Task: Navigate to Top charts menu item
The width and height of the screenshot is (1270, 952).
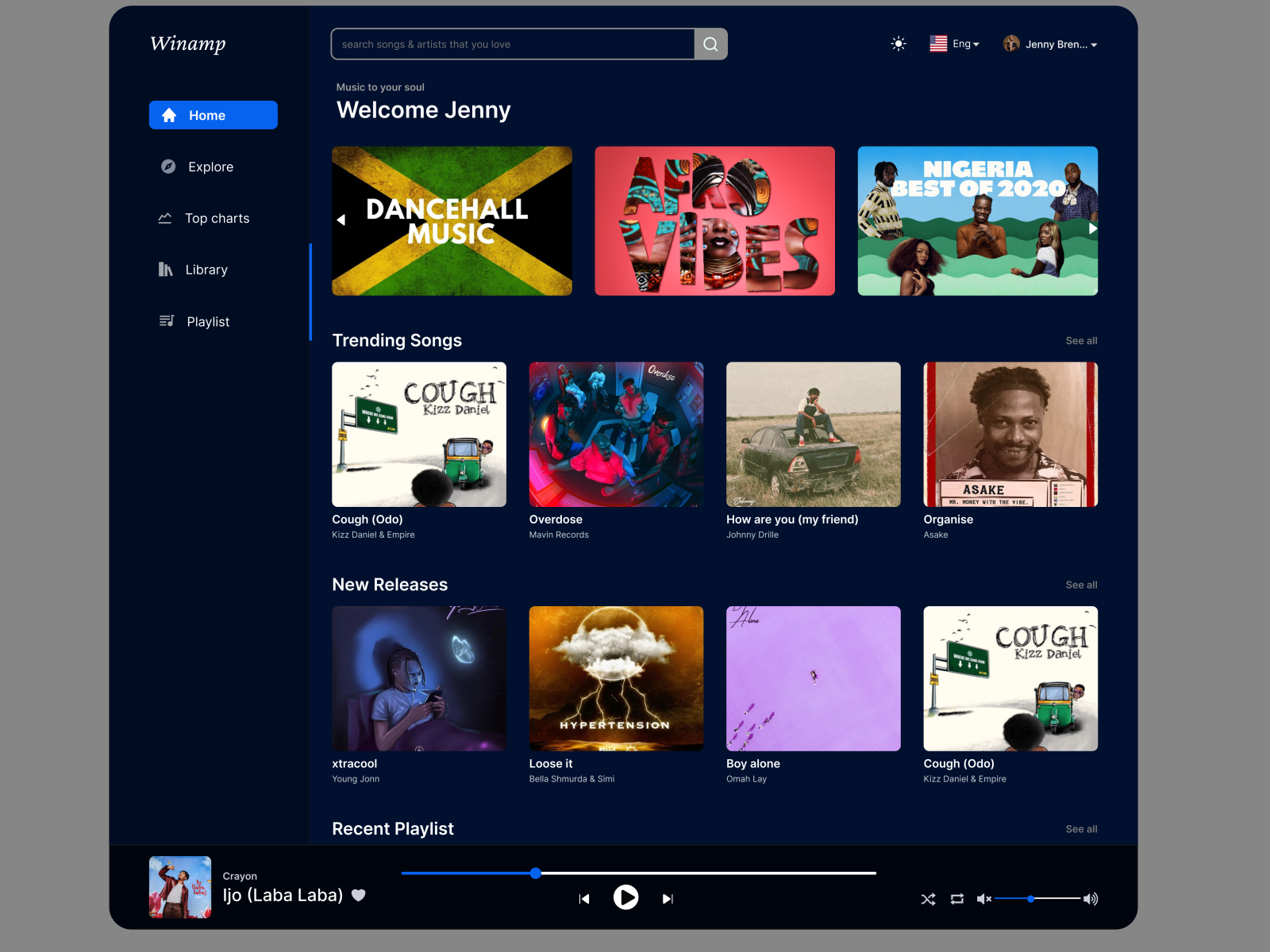Action: (x=217, y=218)
